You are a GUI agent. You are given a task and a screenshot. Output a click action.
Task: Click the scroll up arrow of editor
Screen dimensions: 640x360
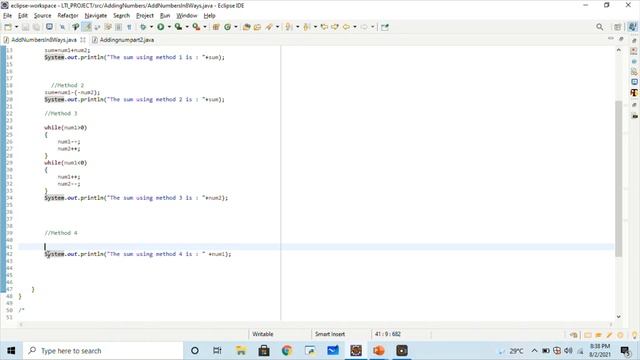(619, 50)
